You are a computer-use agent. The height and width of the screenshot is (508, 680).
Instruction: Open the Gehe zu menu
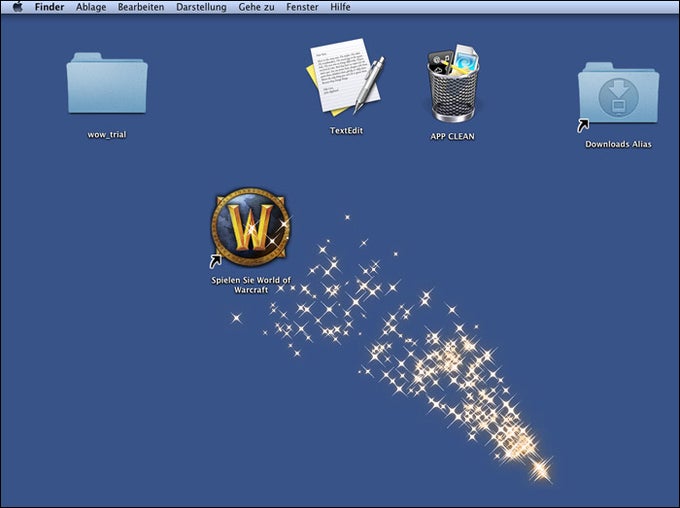click(256, 7)
